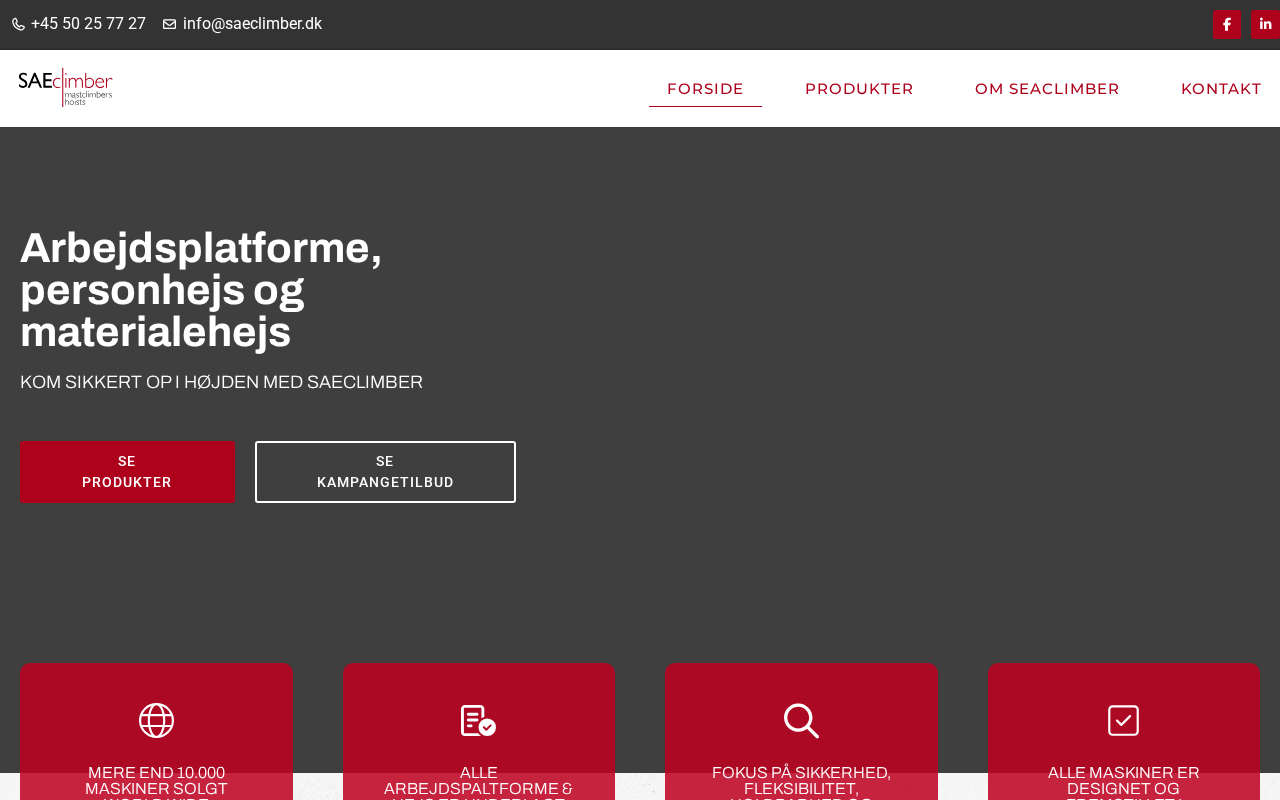Click the envelope email icon
Viewport: 1280px width, 800px height.
[169, 24]
